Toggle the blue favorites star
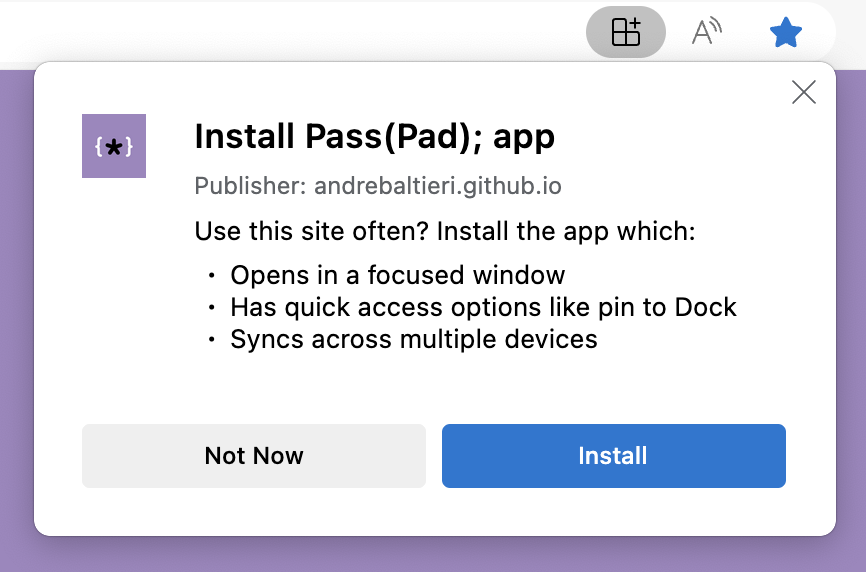 point(785,33)
